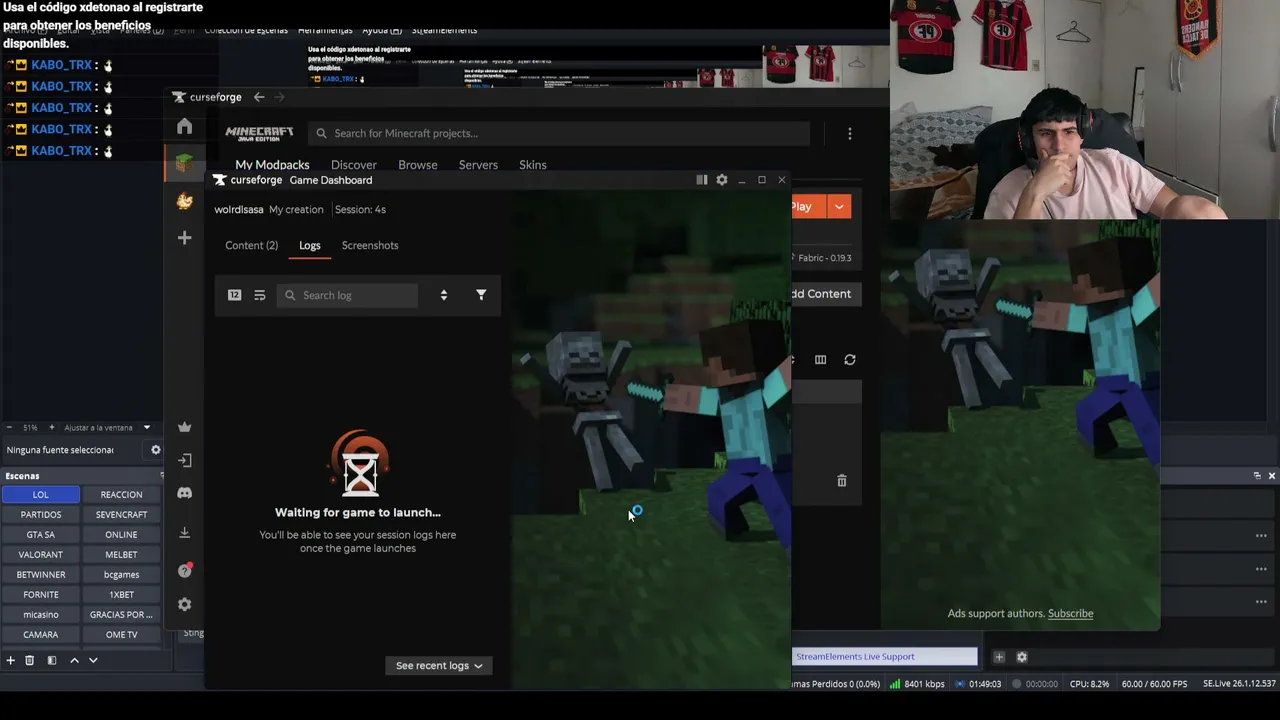Focus the Search log field
This screenshot has height=720, width=1280.
pyautogui.click(x=349, y=295)
